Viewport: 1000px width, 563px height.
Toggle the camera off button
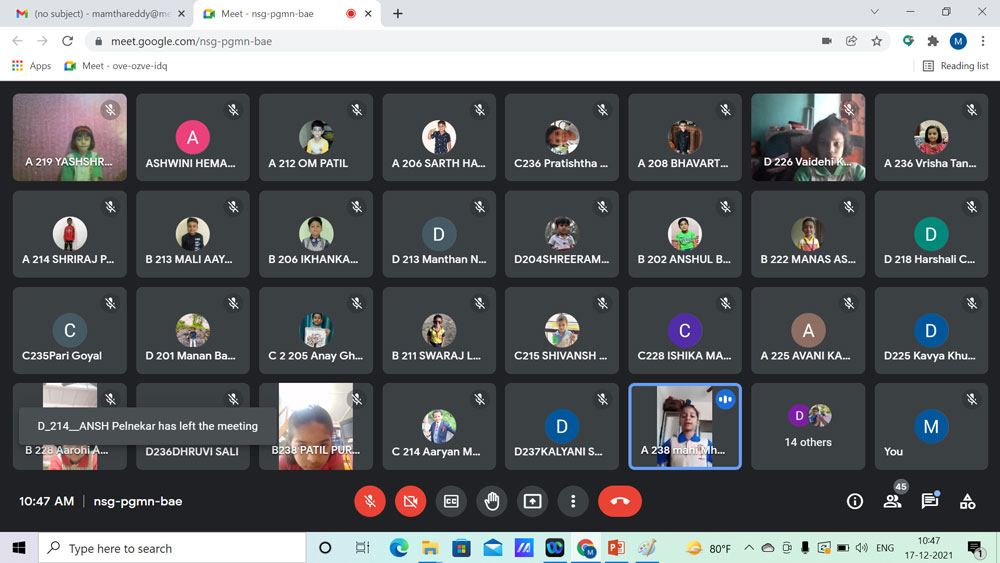click(410, 501)
